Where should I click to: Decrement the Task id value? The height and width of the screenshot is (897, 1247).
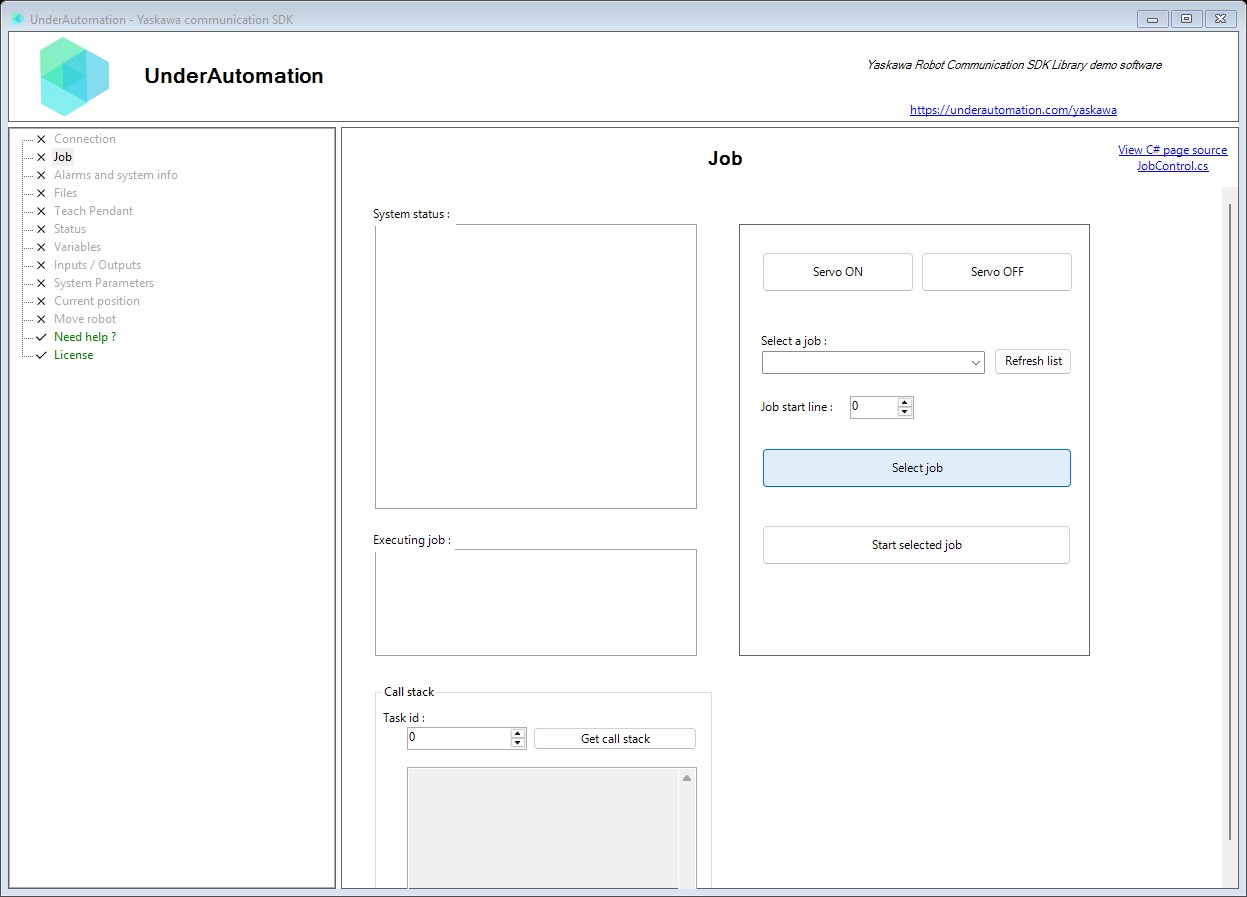point(518,743)
